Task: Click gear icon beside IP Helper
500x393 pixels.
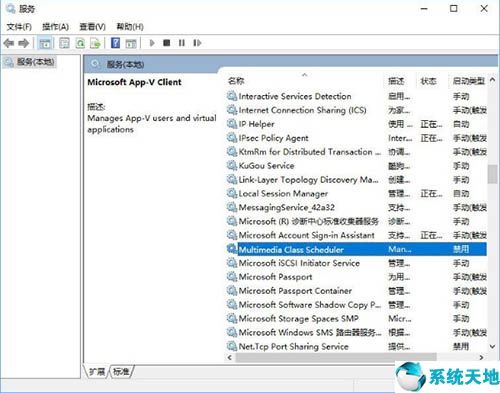Action: (x=232, y=124)
